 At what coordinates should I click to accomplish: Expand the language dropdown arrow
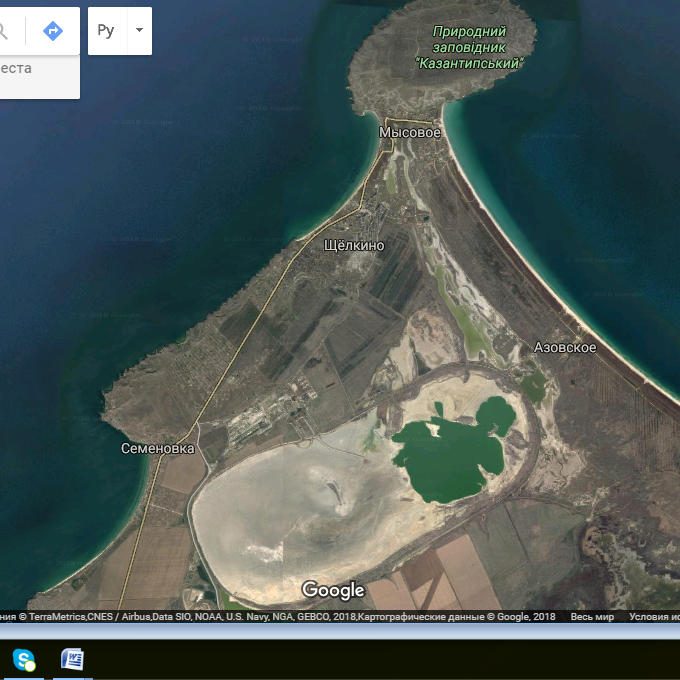(139, 31)
